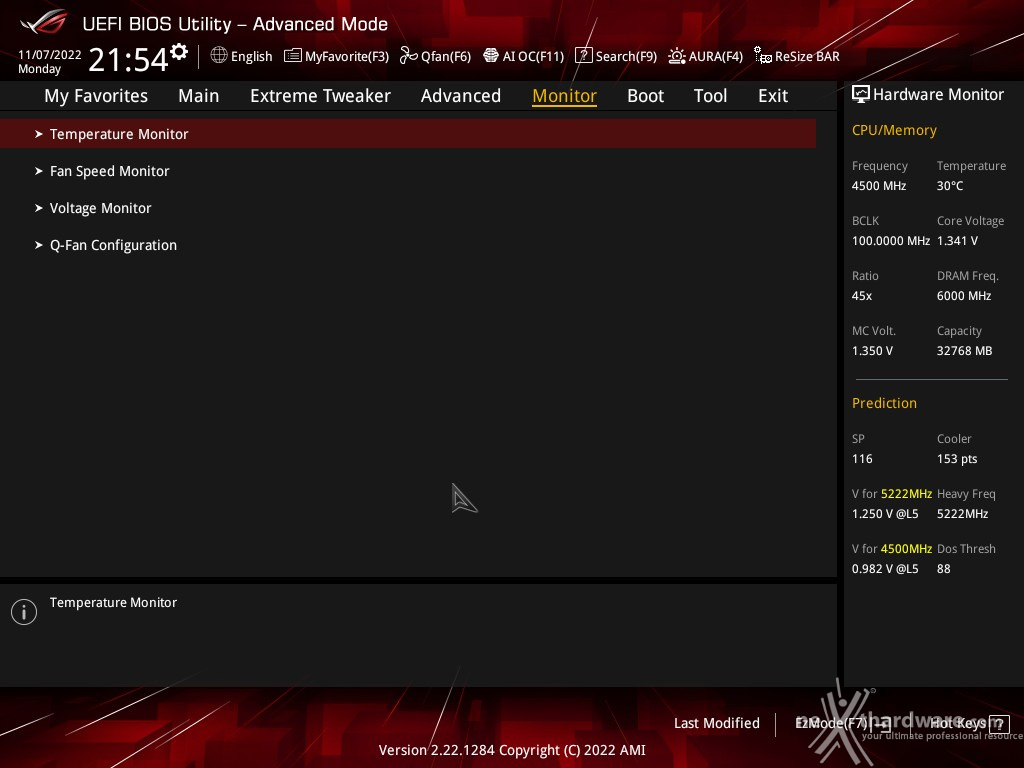
Task: Open Temperature Monitor submenu
Action: coord(408,134)
